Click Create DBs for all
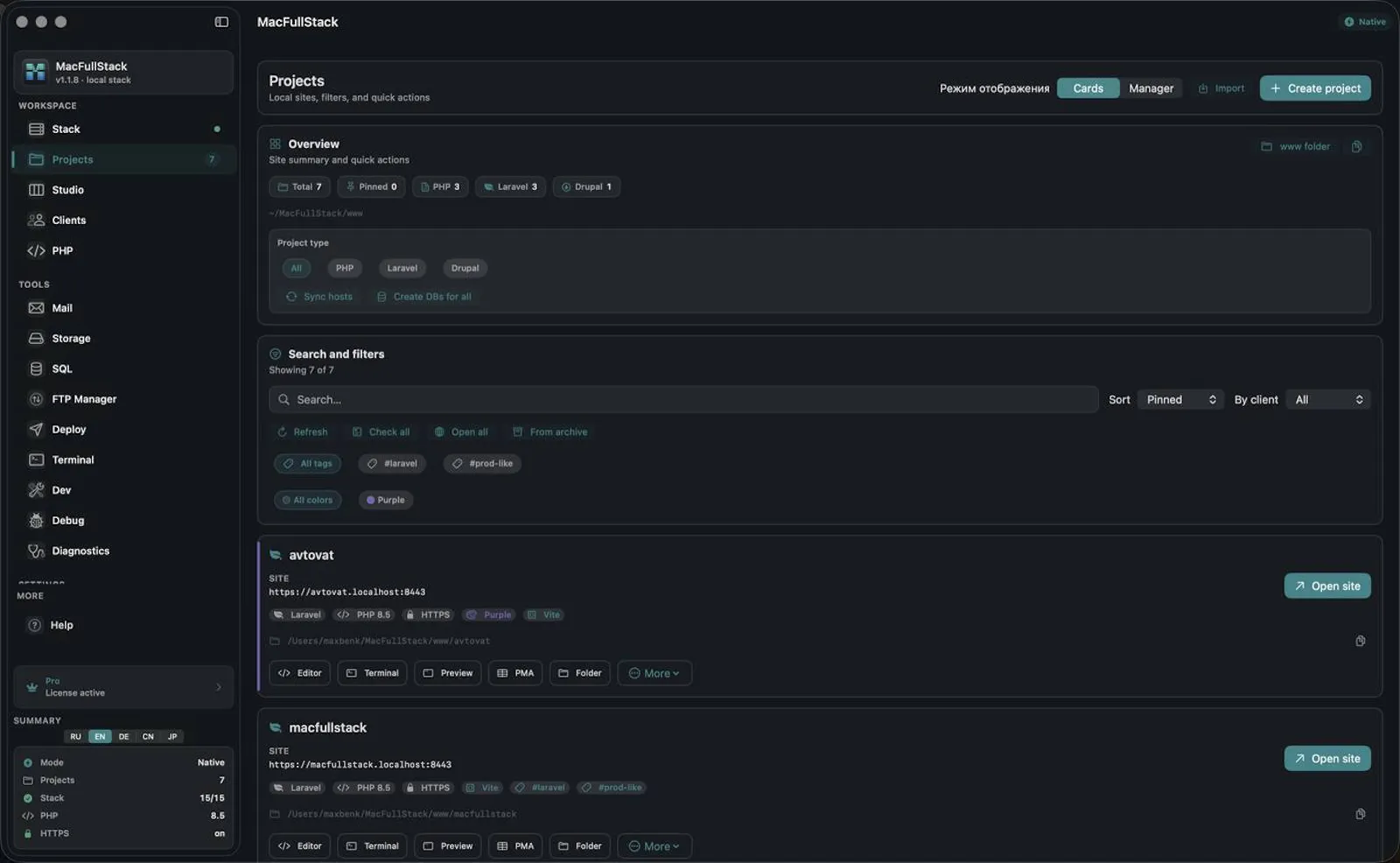Screen dimensions: 1400x863 click(424, 297)
